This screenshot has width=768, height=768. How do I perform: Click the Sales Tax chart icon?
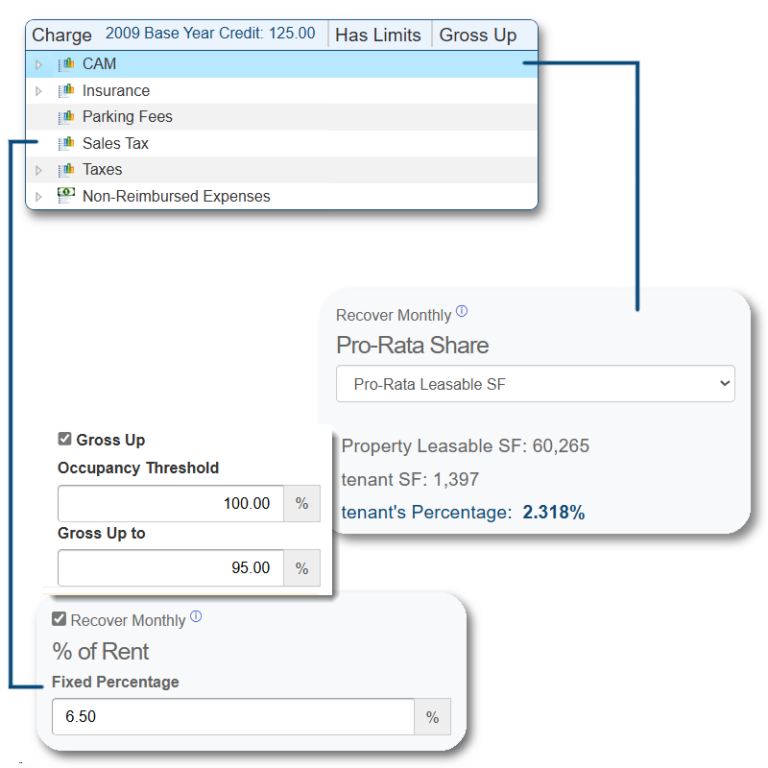click(67, 144)
